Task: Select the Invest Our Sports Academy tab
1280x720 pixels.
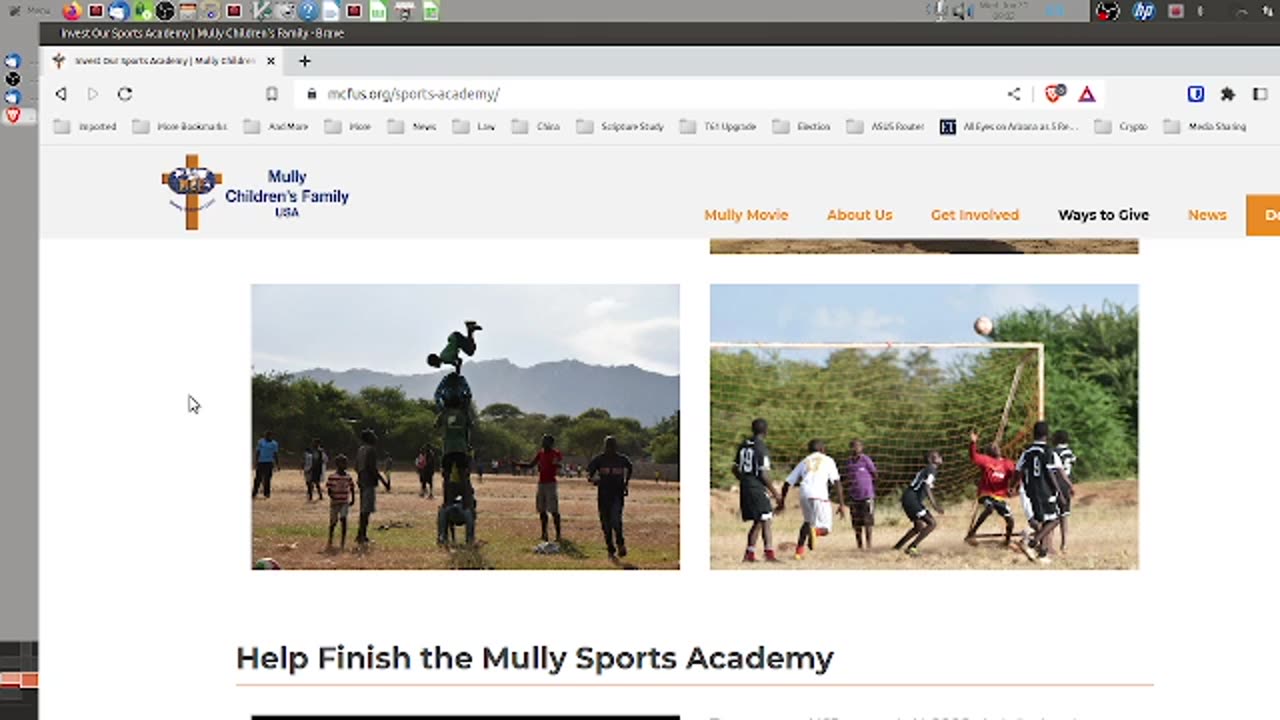Action: [165, 61]
